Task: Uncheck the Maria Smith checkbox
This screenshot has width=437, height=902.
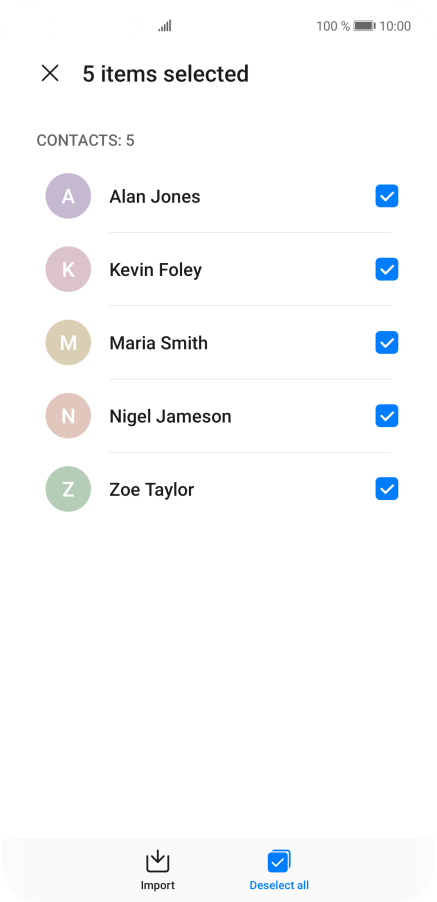Action: [x=387, y=343]
